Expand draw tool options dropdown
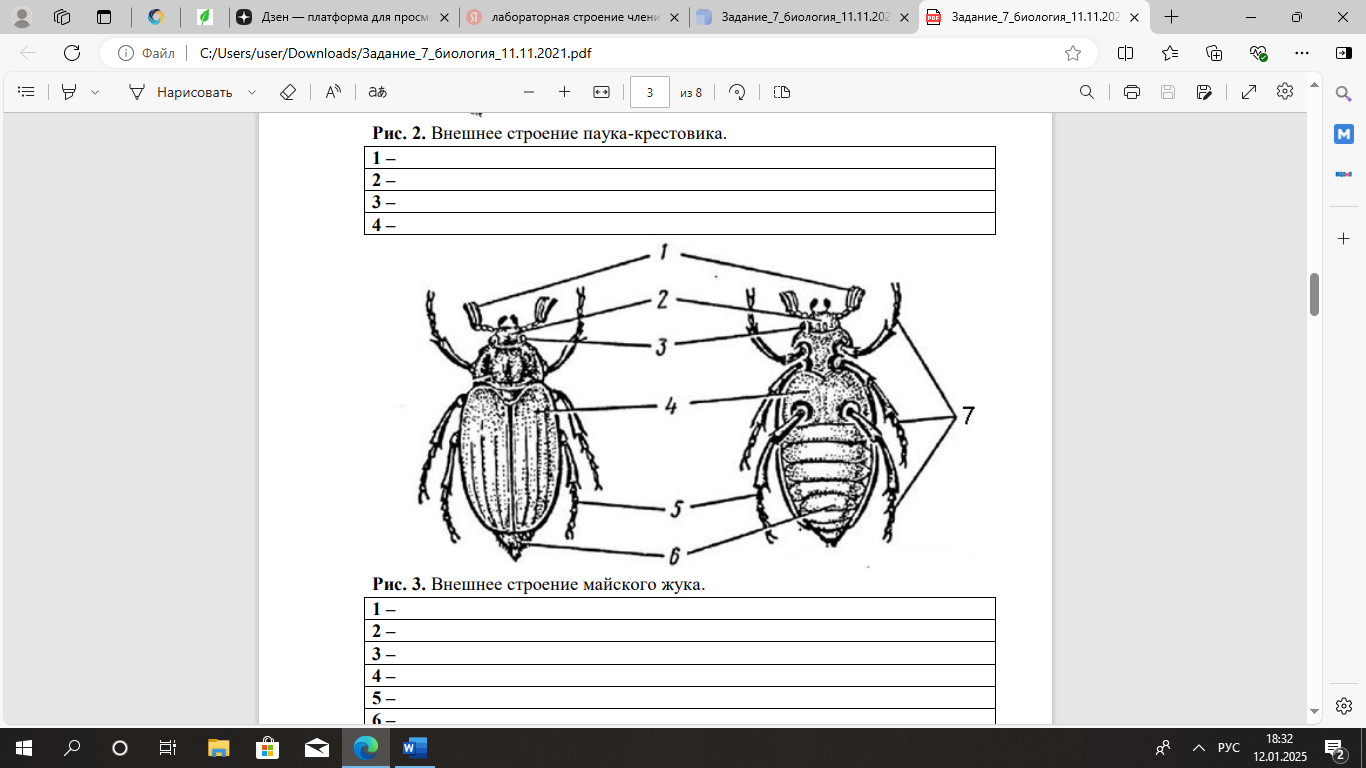 252,92
